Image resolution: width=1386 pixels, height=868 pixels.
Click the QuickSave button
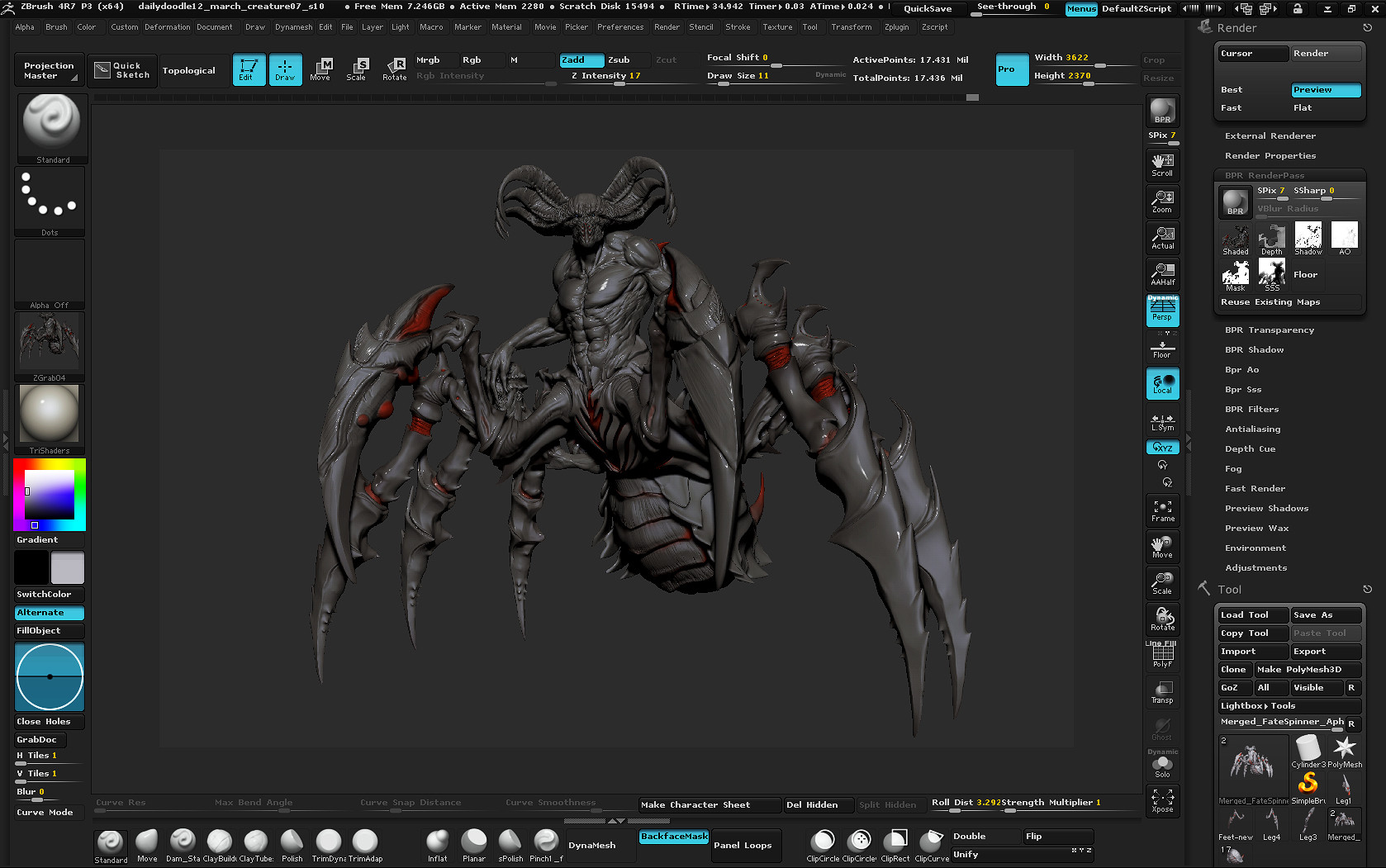[x=928, y=8]
